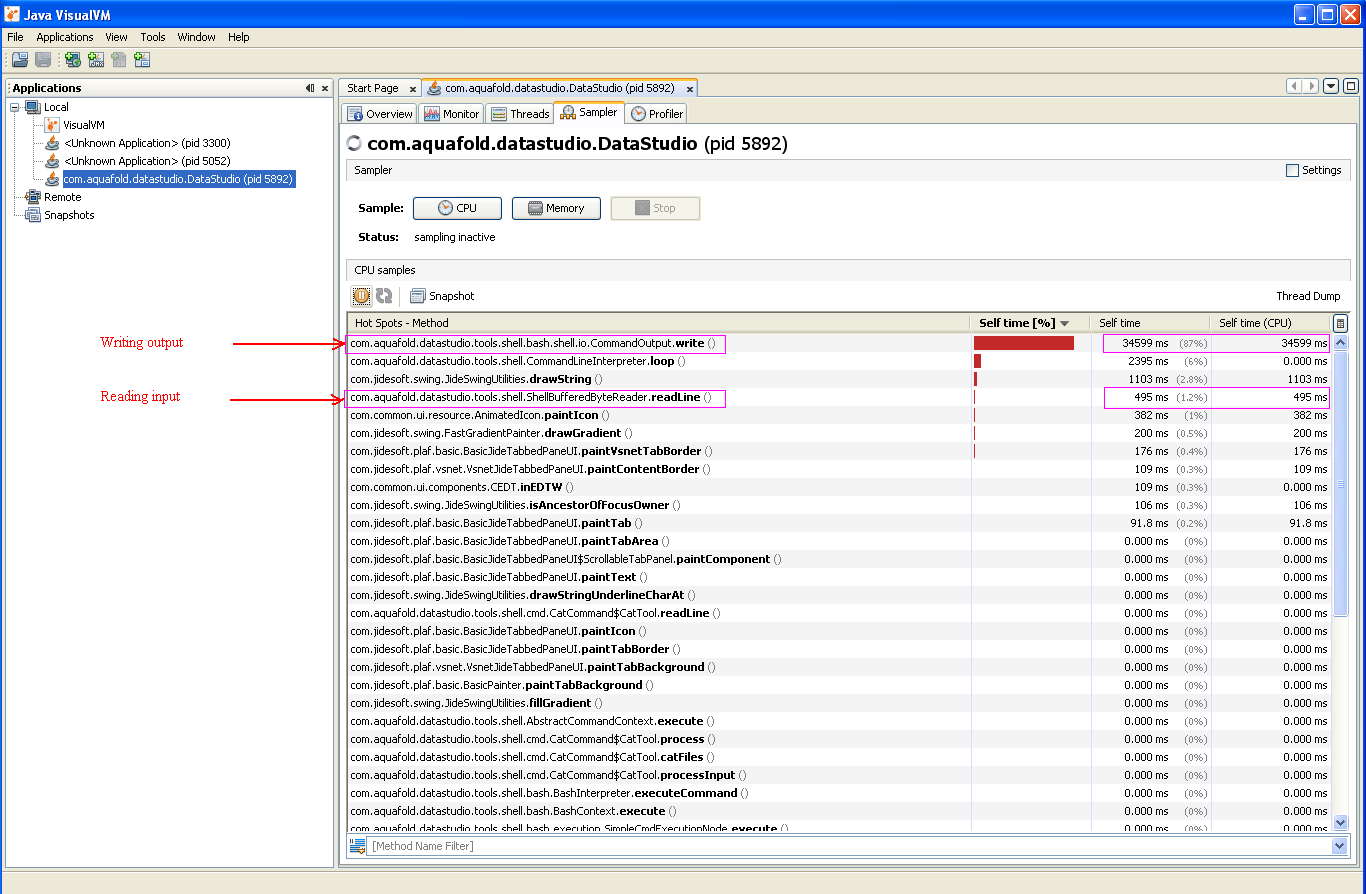Click the Load snapshot toolbar icon
Image resolution: width=1366 pixels, height=894 pixels.
click(20, 60)
